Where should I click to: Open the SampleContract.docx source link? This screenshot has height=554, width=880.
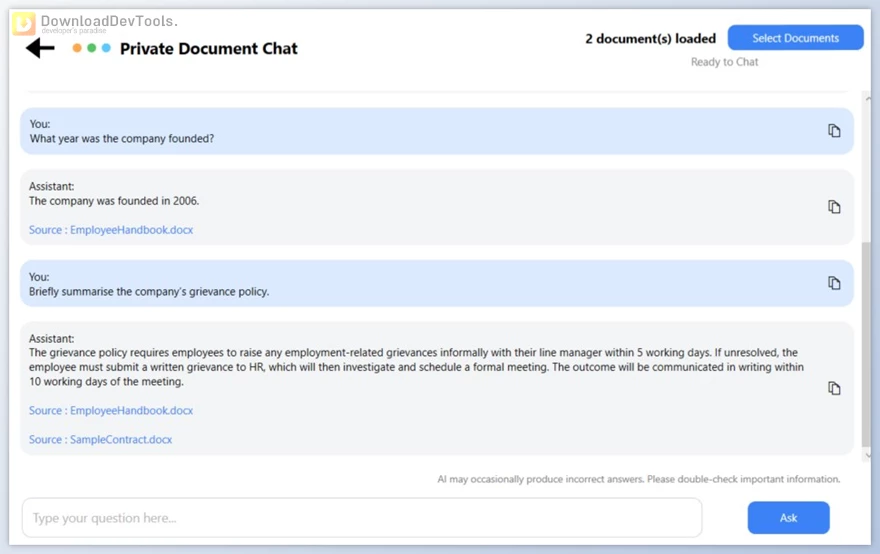click(x=100, y=440)
